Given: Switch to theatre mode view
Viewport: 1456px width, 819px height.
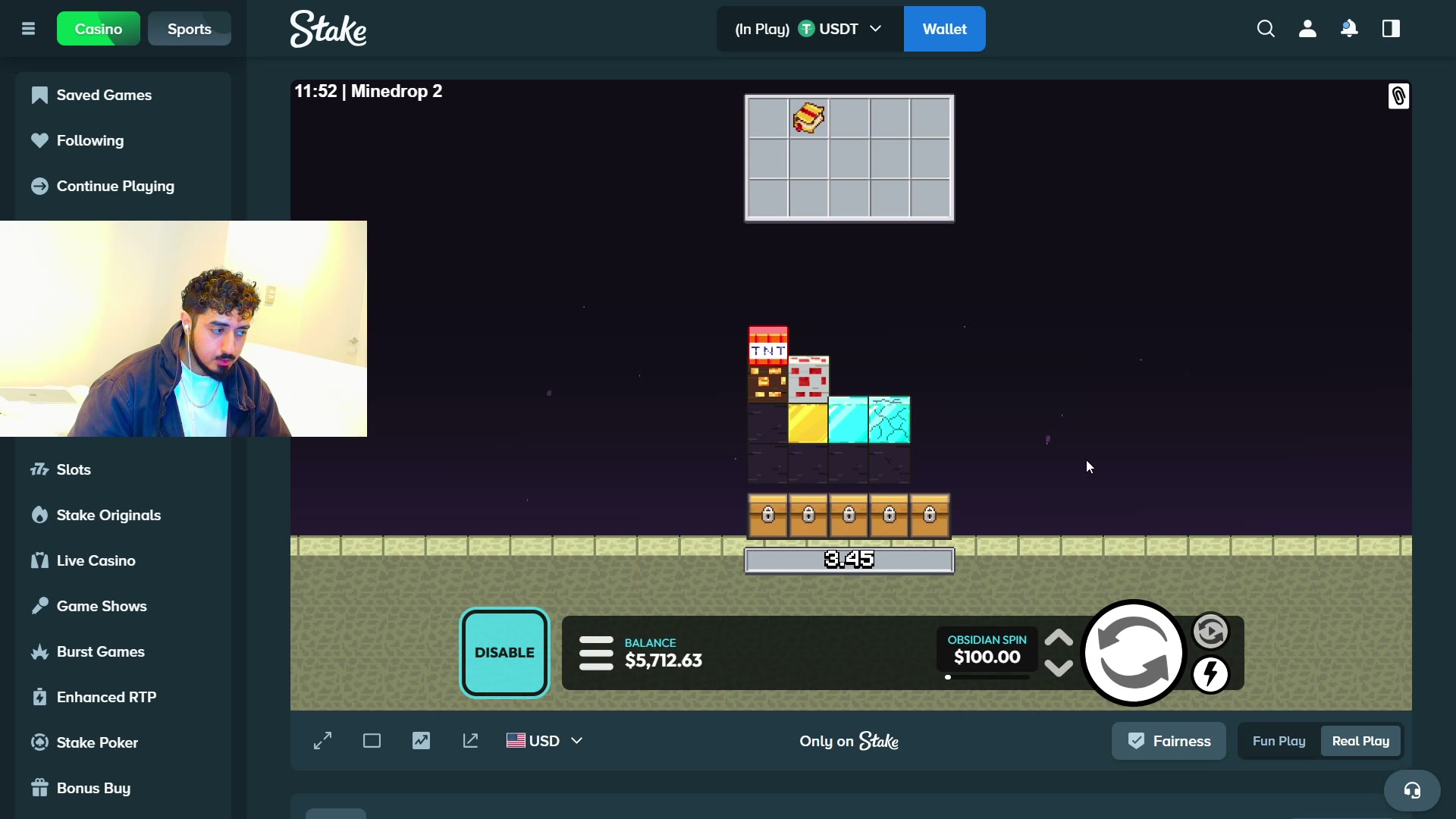Looking at the screenshot, I should (372, 741).
